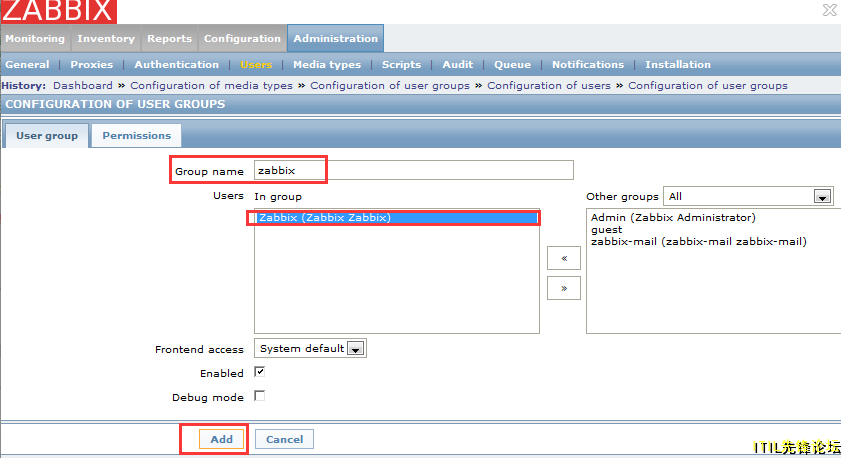Go to Proxies submenu
The image size is (841, 458).
[x=92, y=64]
